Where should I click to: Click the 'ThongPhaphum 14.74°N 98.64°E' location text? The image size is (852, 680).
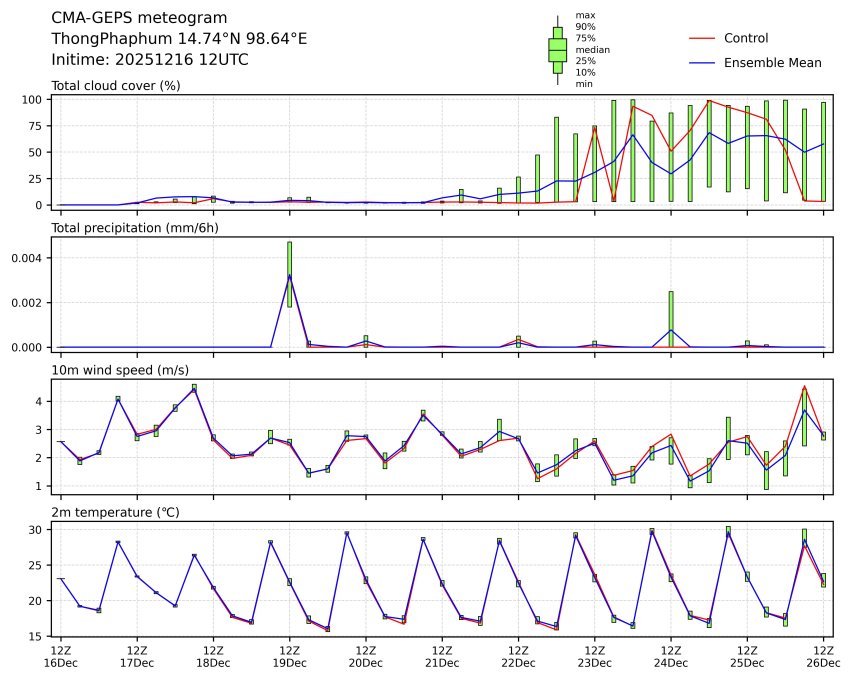179,39
